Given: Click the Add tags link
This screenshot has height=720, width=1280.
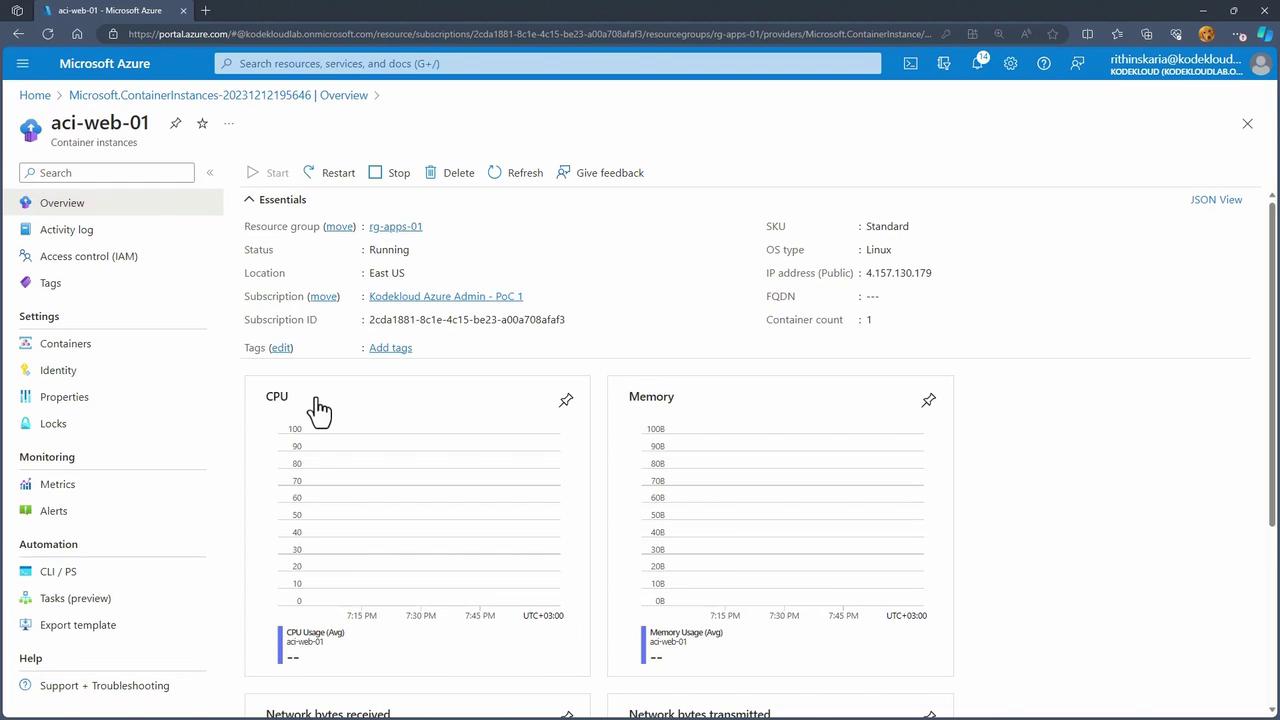Looking at the screenshot, I should [x=390, y=348].
